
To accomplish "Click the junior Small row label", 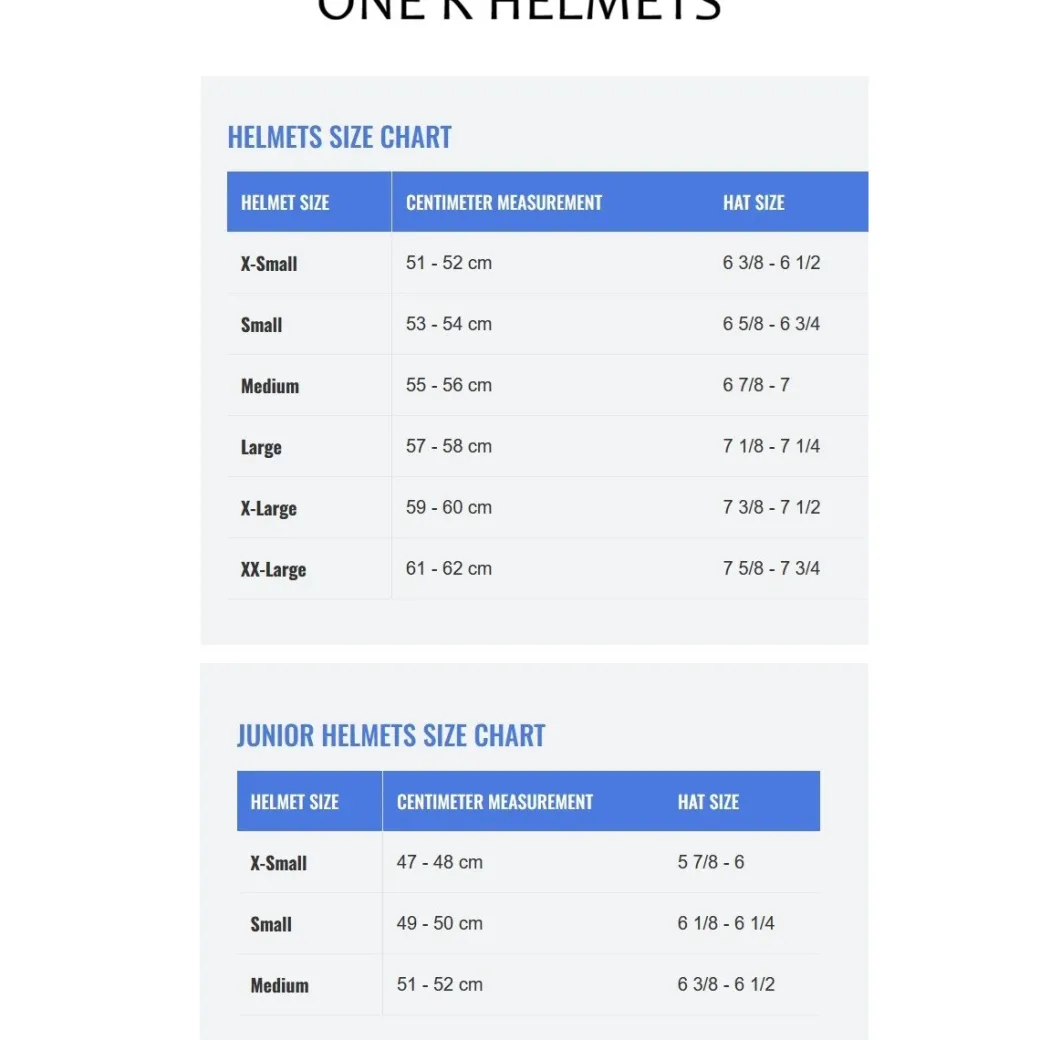I will click(271, 924).
